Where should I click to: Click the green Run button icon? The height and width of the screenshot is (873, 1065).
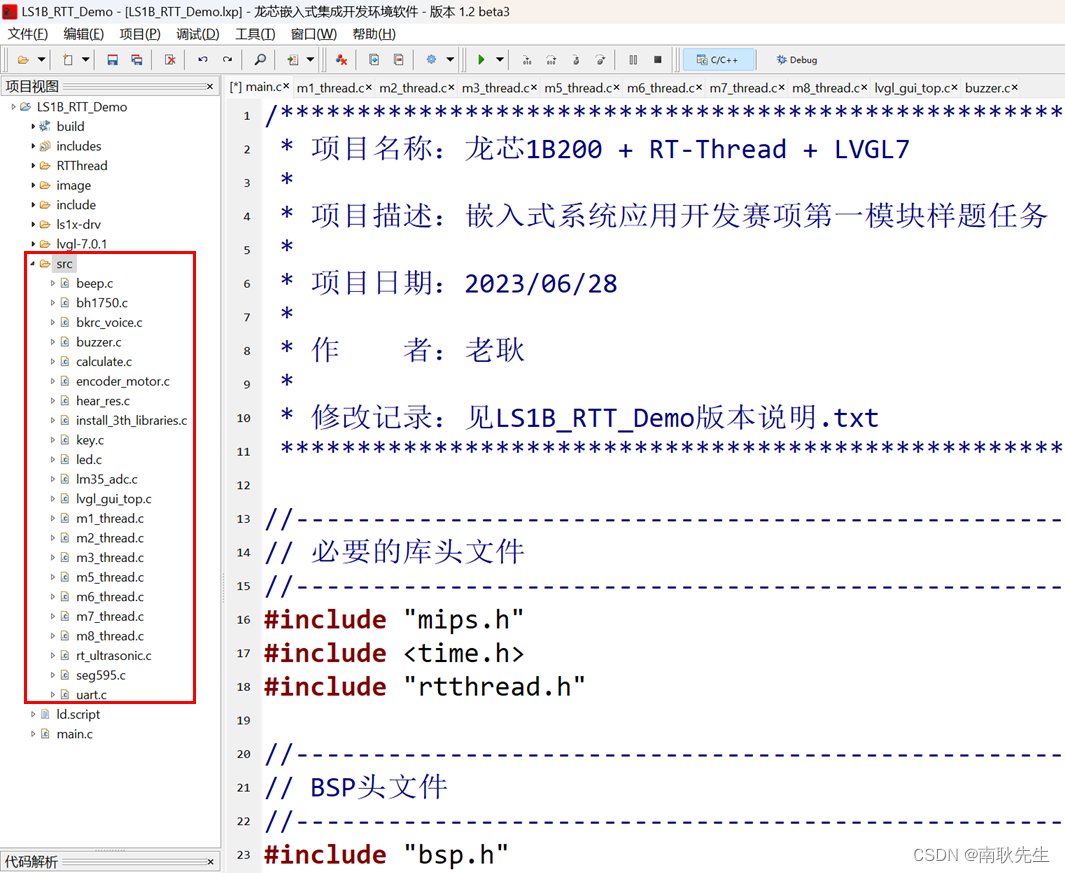click(x=481, y=60)
